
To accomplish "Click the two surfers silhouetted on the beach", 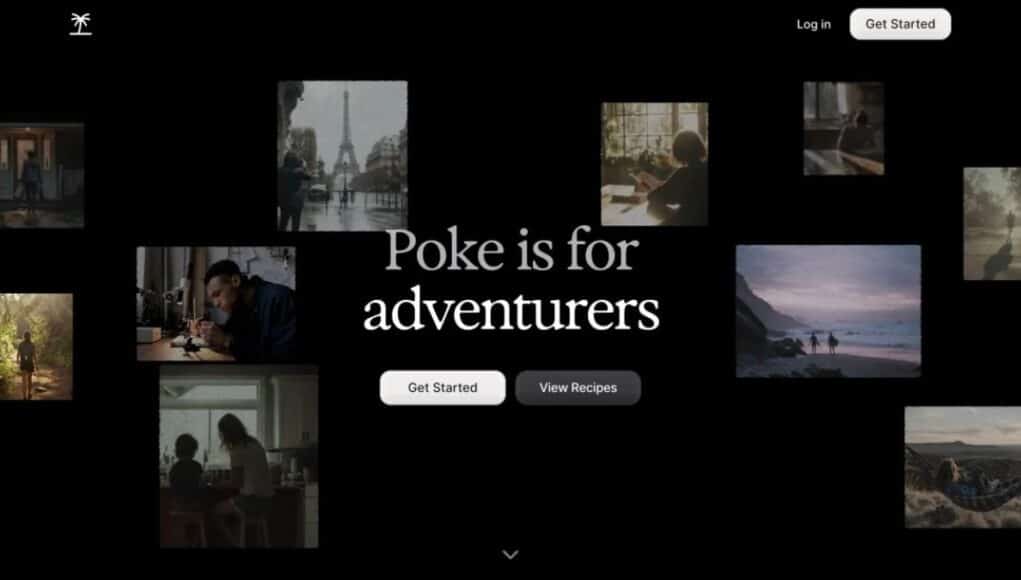I will point(821,342).
